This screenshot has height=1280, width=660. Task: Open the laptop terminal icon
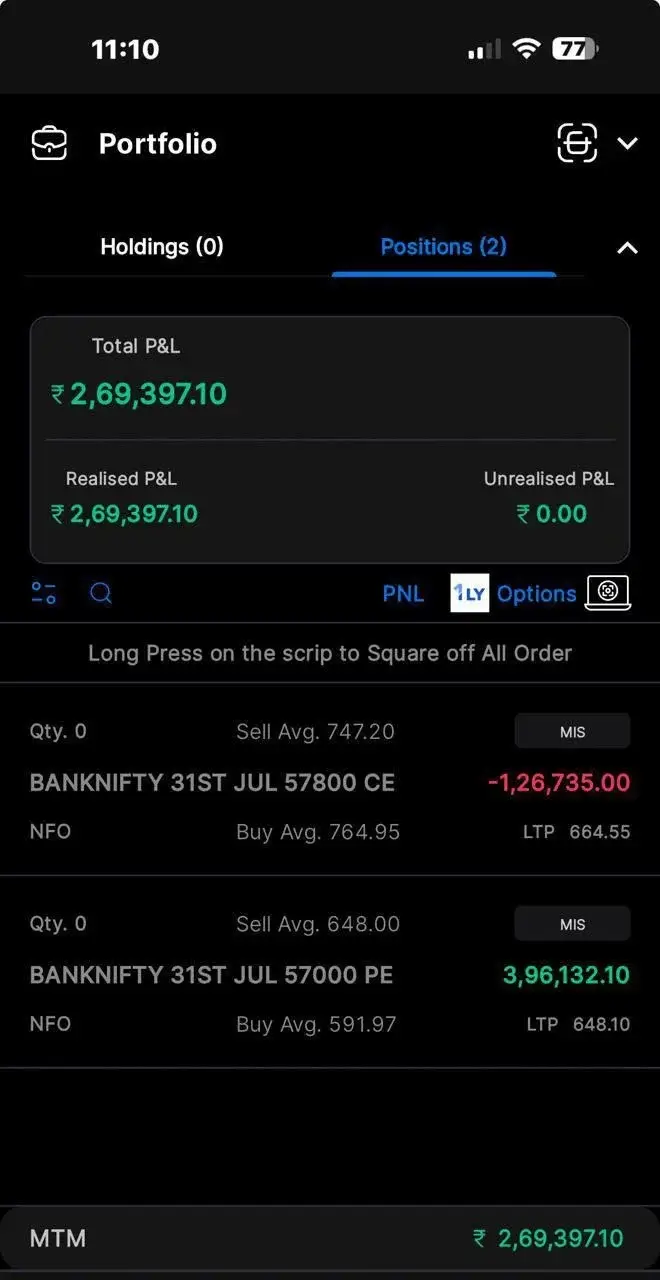608,592
